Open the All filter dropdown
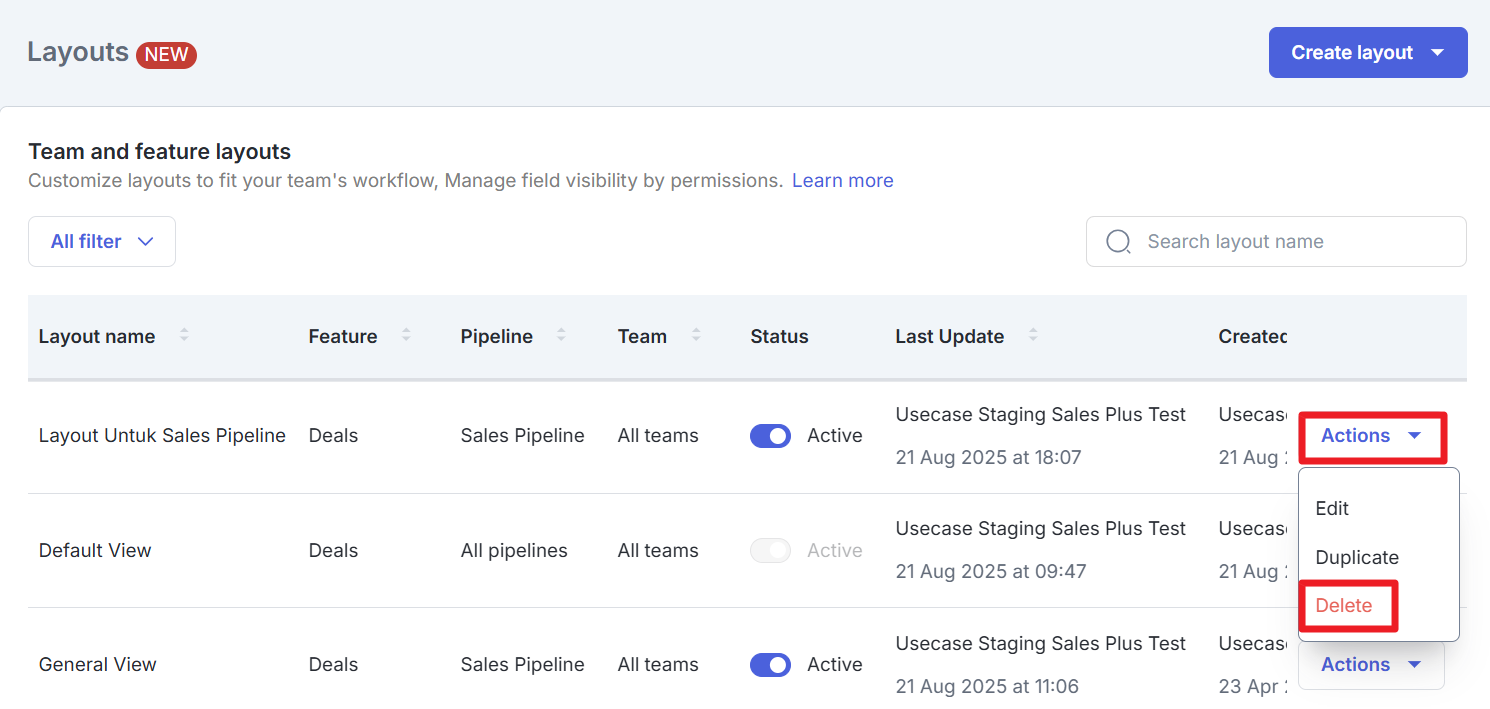Viewport: 1490px width, 709px height. 102,242
